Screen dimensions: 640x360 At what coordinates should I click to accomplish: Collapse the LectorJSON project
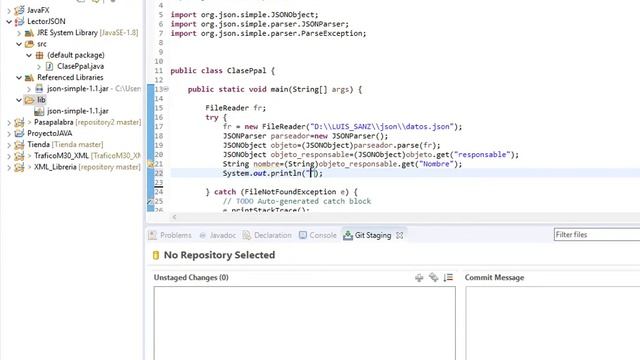click(9, 21)
